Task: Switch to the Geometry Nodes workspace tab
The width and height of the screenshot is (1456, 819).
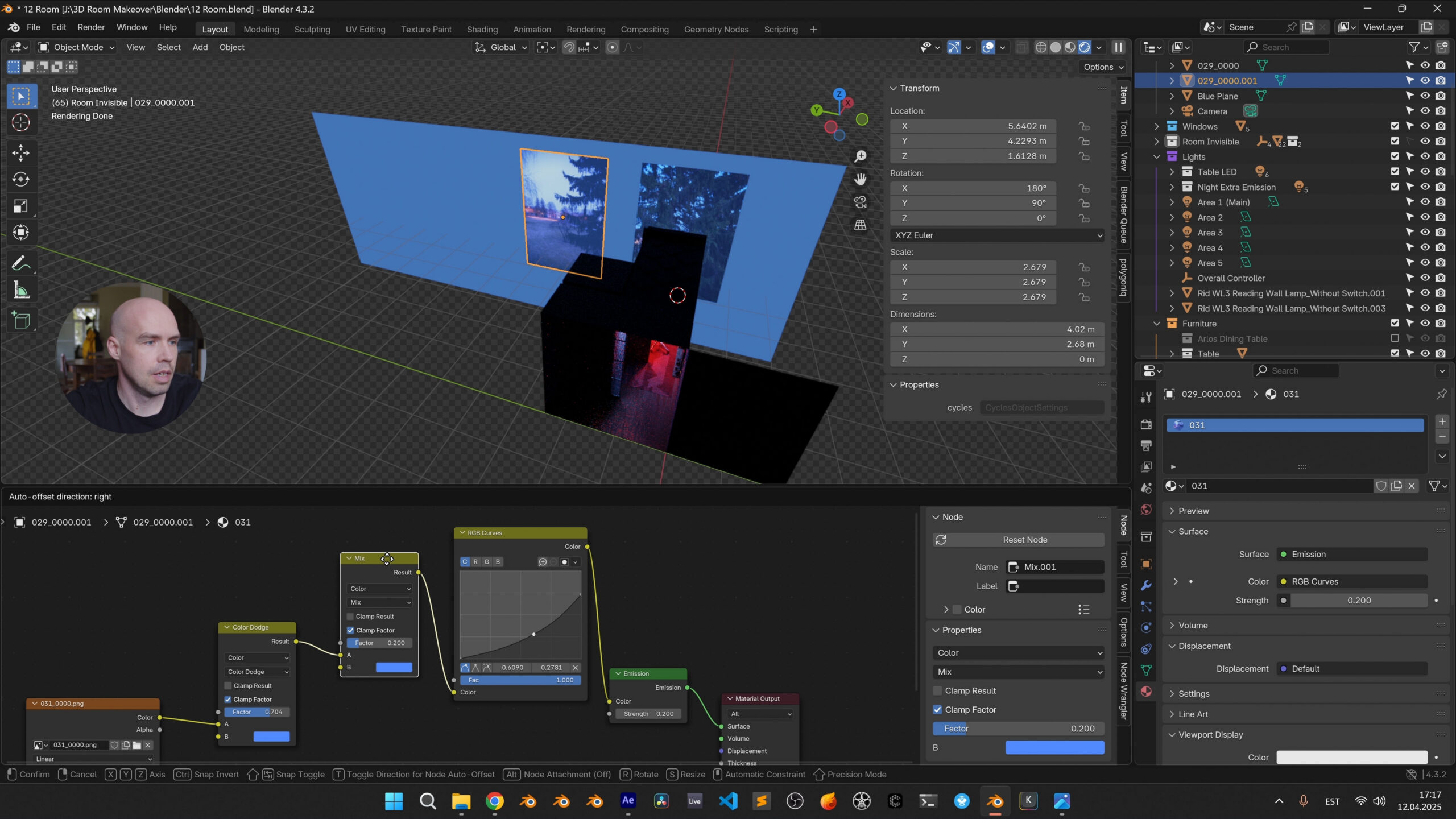Action: pos(716,29)
